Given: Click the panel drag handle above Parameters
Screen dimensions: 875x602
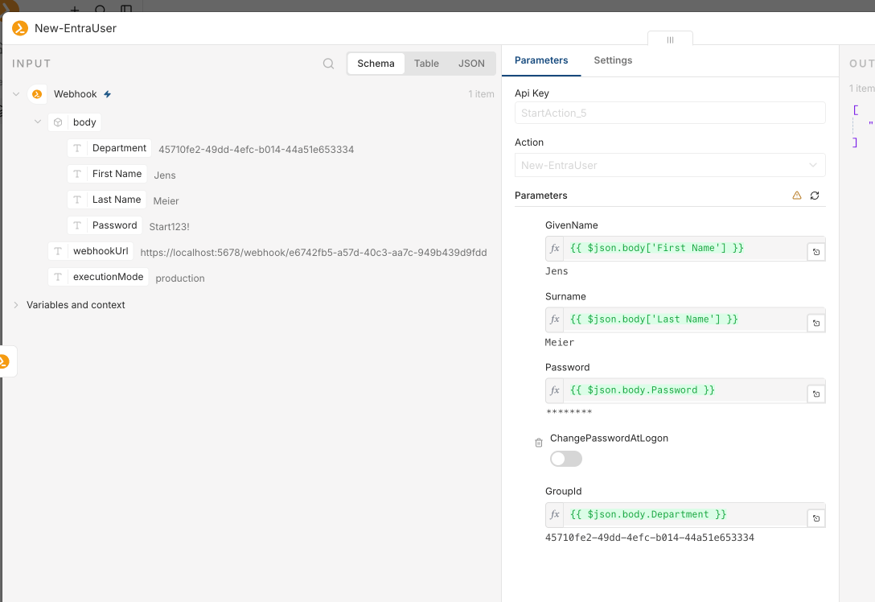Looking at the screenshot, I should (x=670, y=39).
